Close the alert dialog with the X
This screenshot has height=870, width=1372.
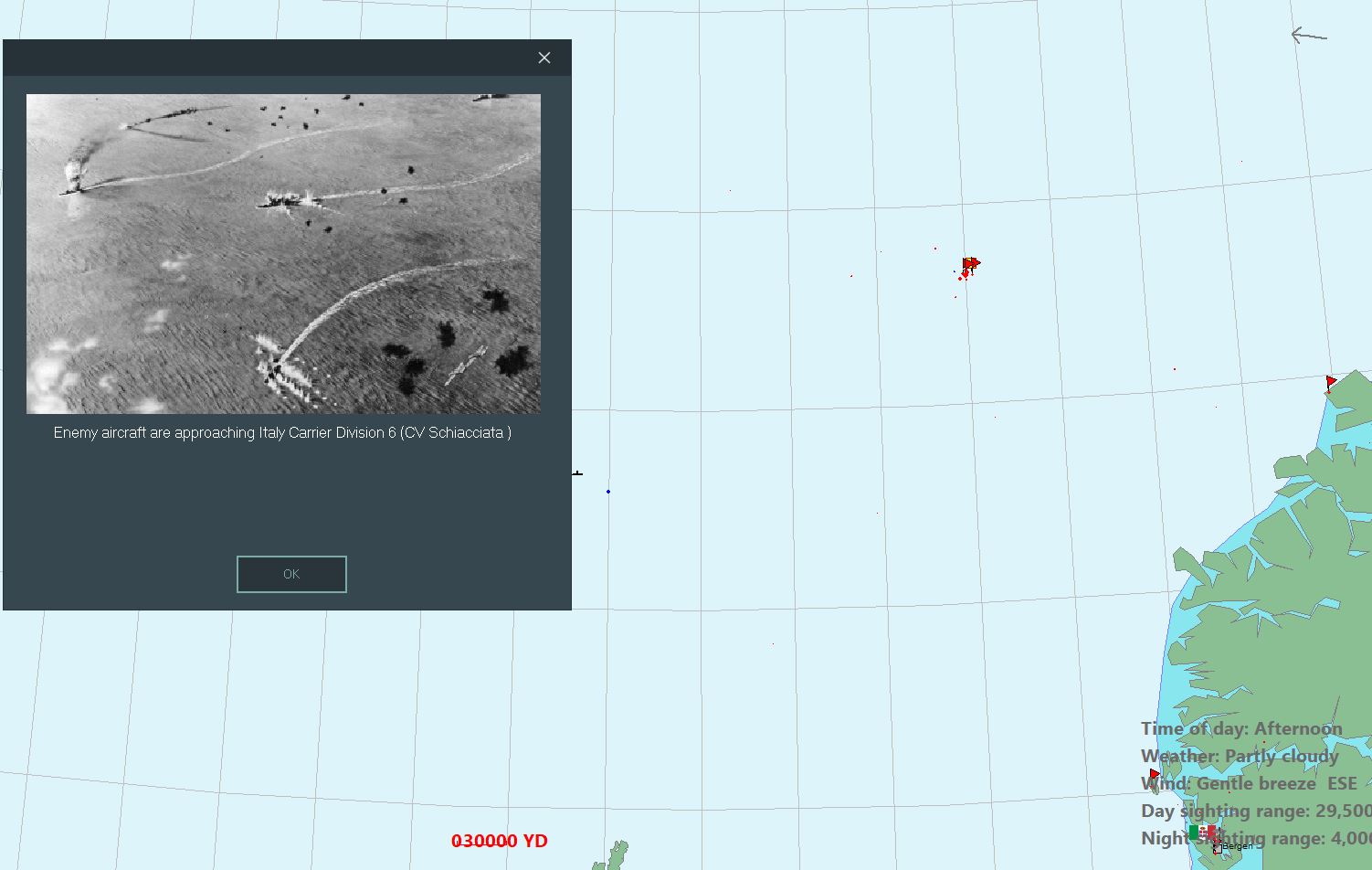[x=544, y=58]
